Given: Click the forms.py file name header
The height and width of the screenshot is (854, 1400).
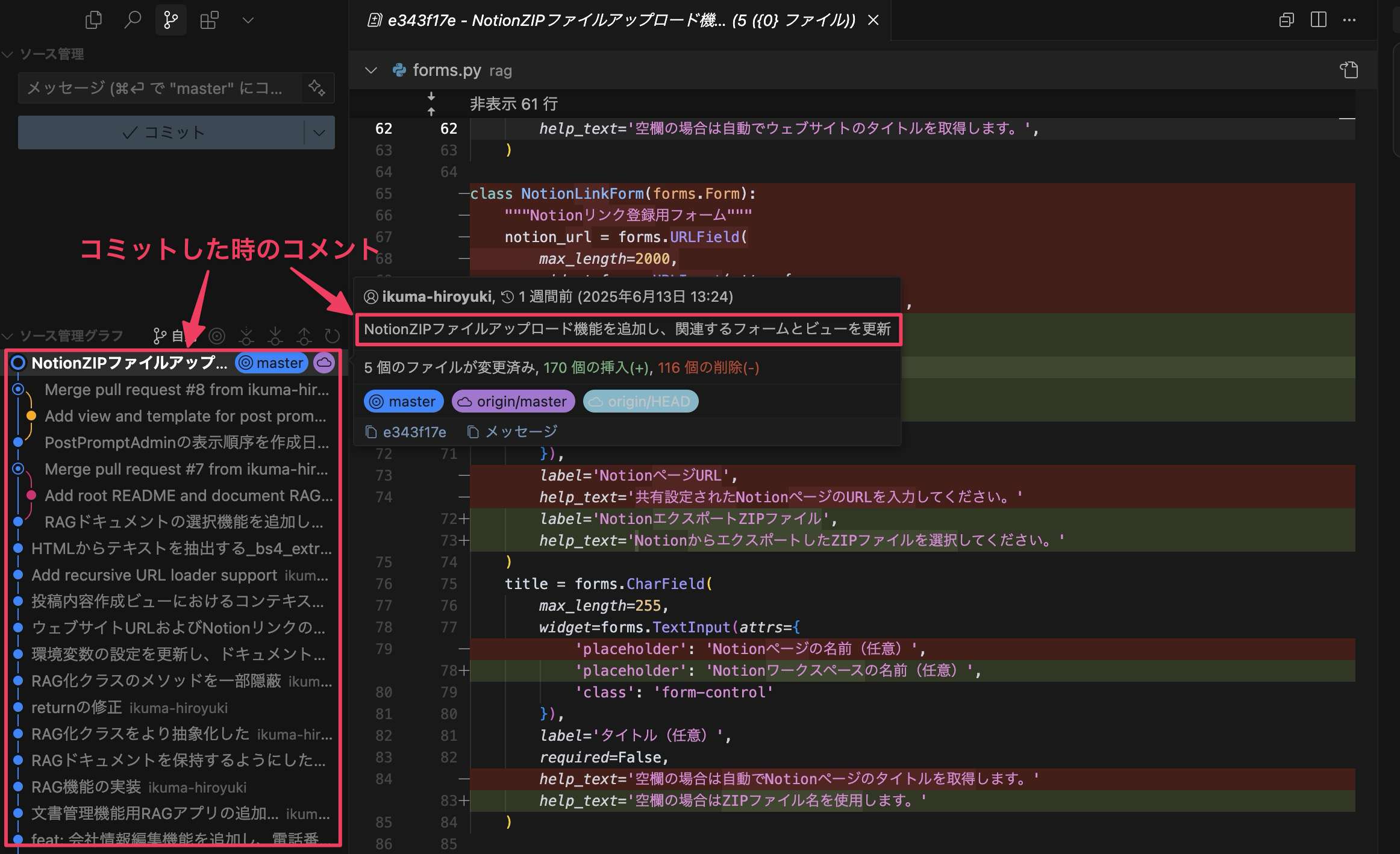Looking at the screenshot, I should 446,70.
